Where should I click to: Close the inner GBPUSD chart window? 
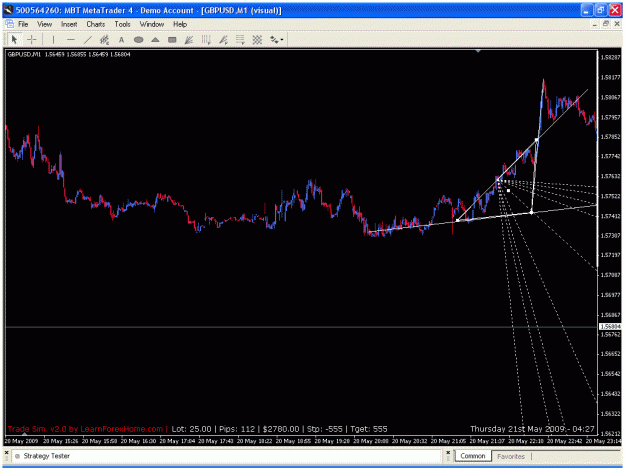point(617,24)
